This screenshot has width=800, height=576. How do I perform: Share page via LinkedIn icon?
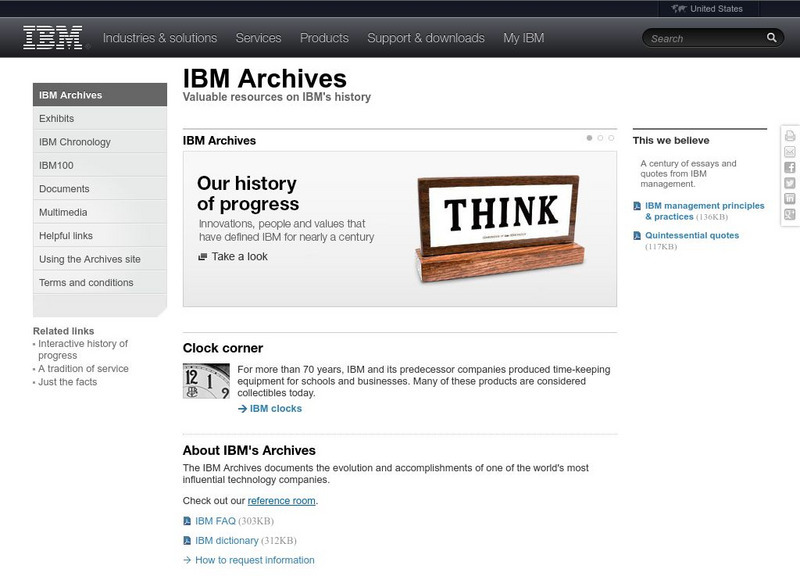click(790, 199)
